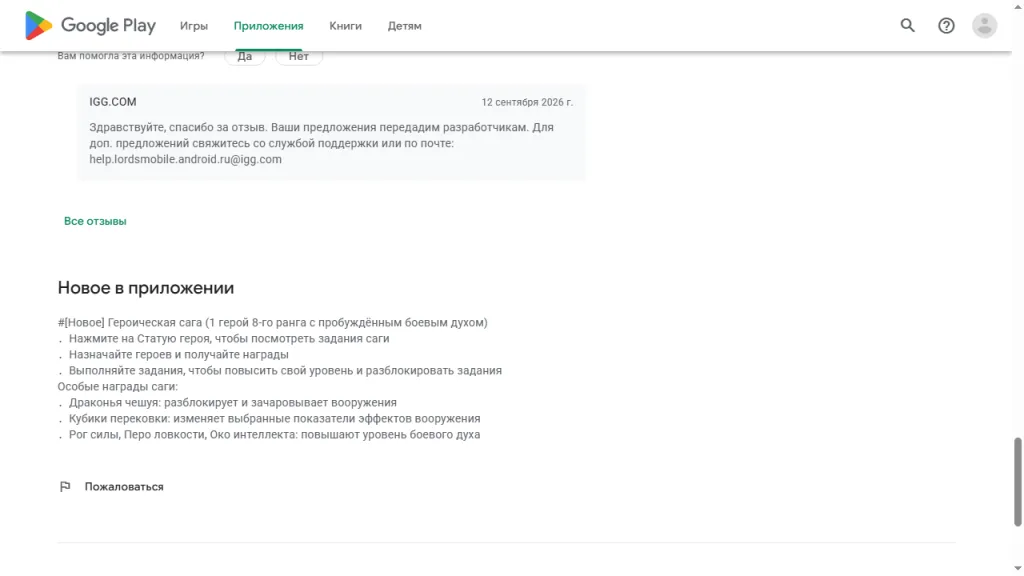Switch to the Игры tab
The height and width of the screenshot is (576, 1024).
(194, 26)
